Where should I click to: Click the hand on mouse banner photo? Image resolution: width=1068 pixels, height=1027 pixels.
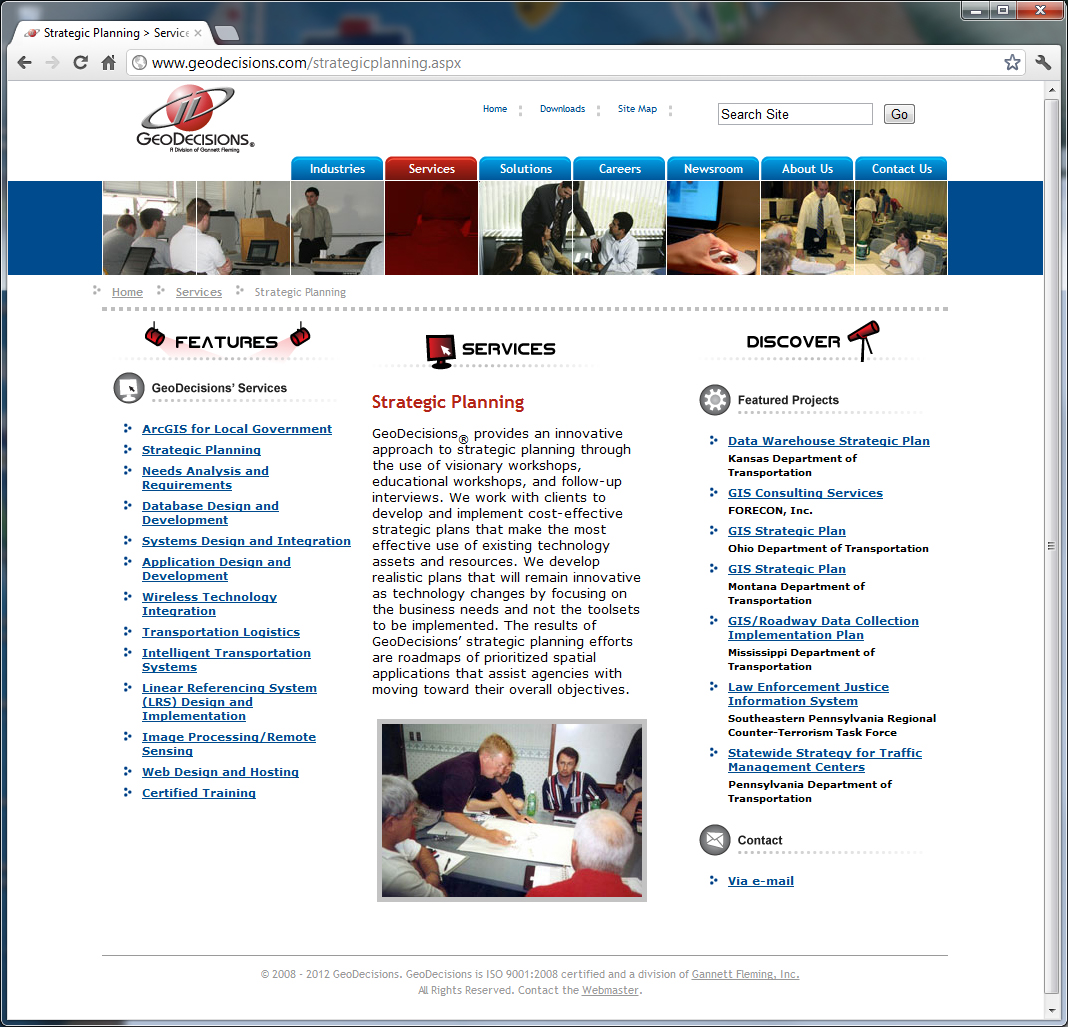(x=713, y=228)
